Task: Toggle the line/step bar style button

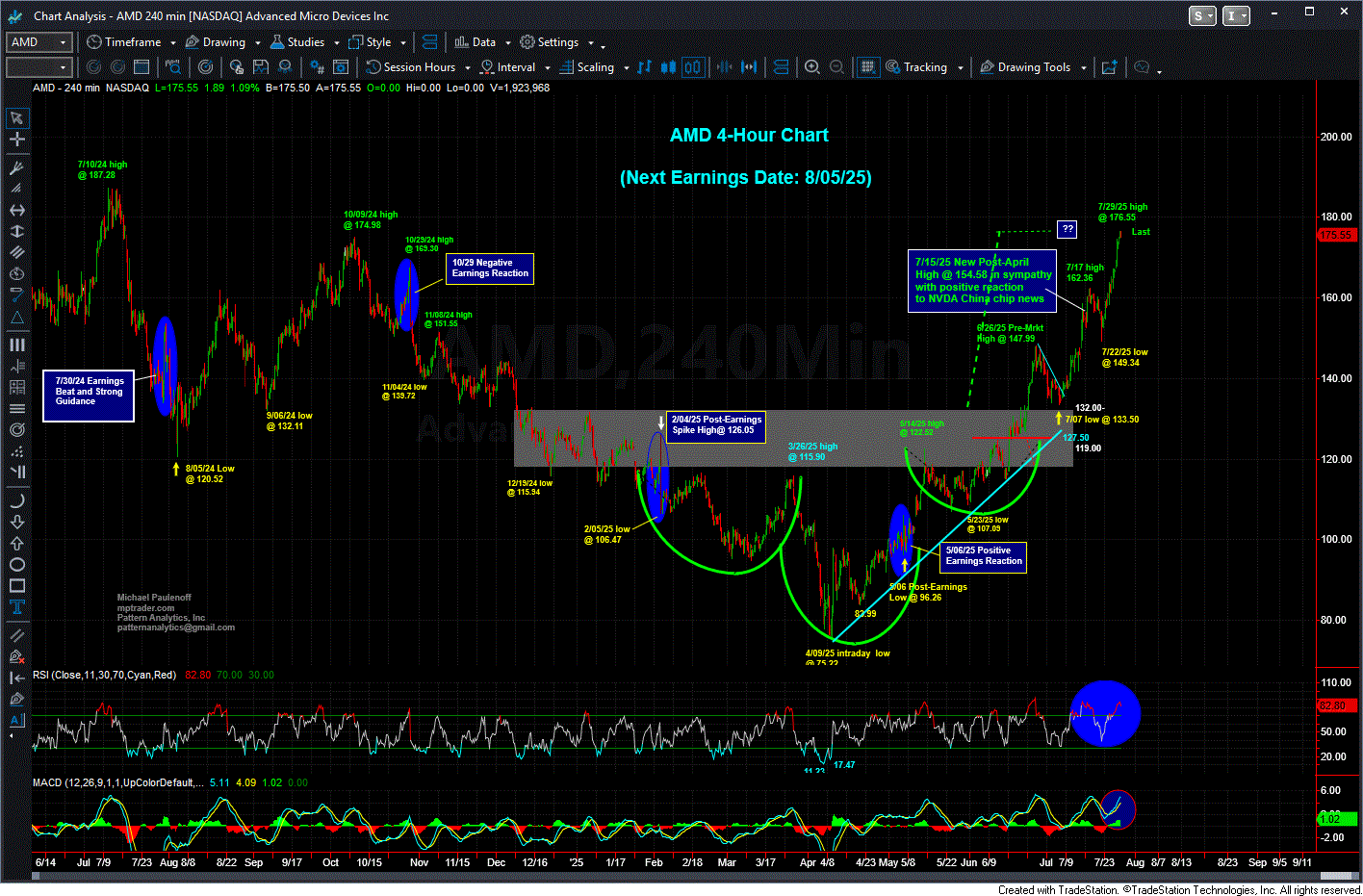Action: [x=644, y=67]
